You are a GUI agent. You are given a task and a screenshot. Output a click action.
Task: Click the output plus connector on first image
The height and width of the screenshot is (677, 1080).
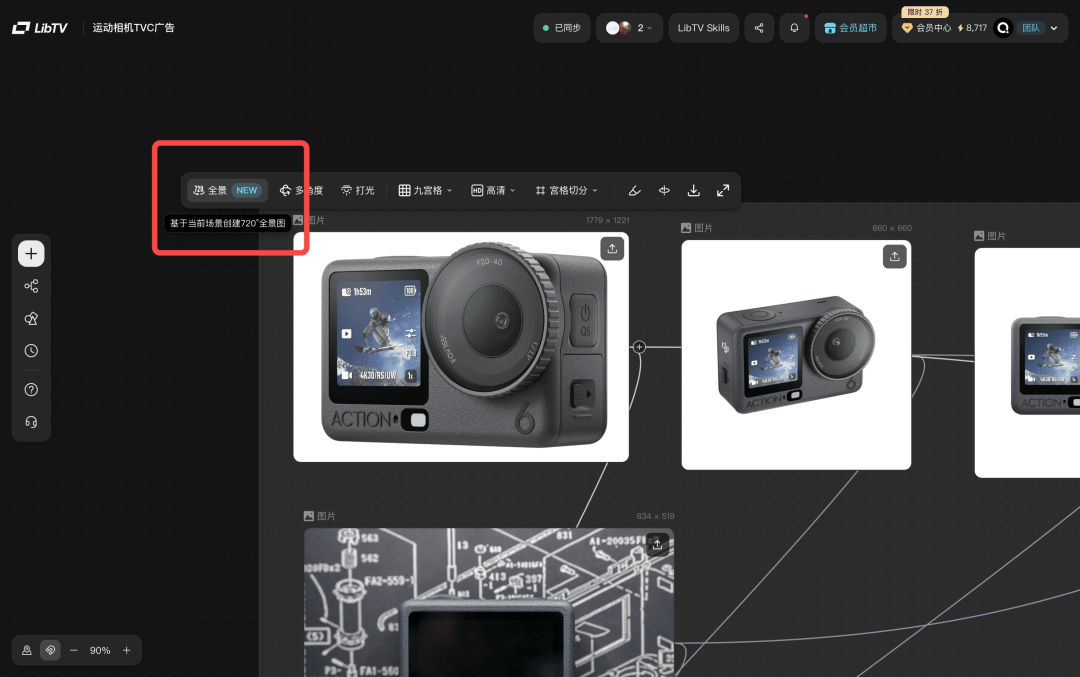639,347
